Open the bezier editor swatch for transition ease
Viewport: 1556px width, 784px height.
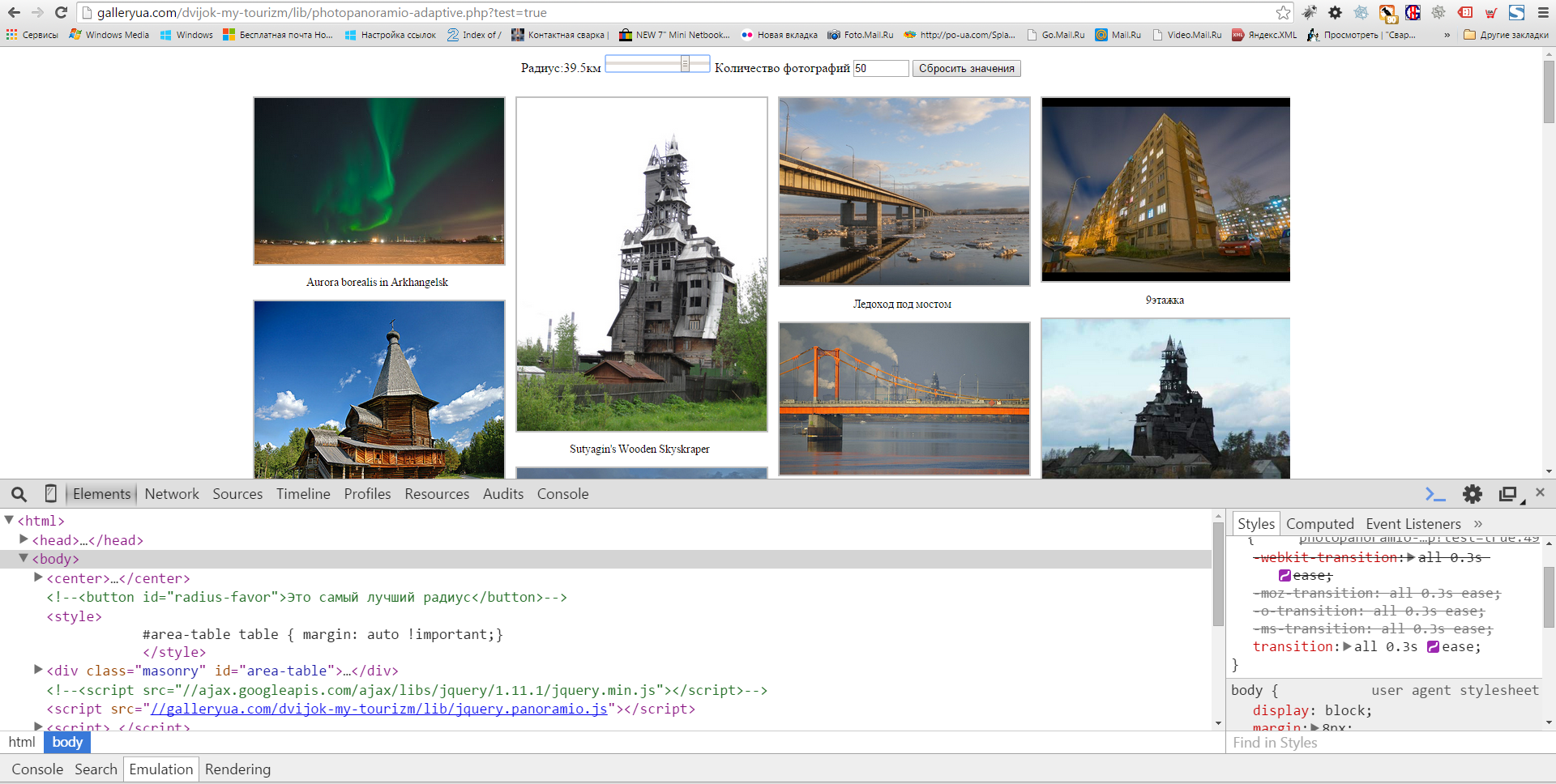coord(1433,646)
